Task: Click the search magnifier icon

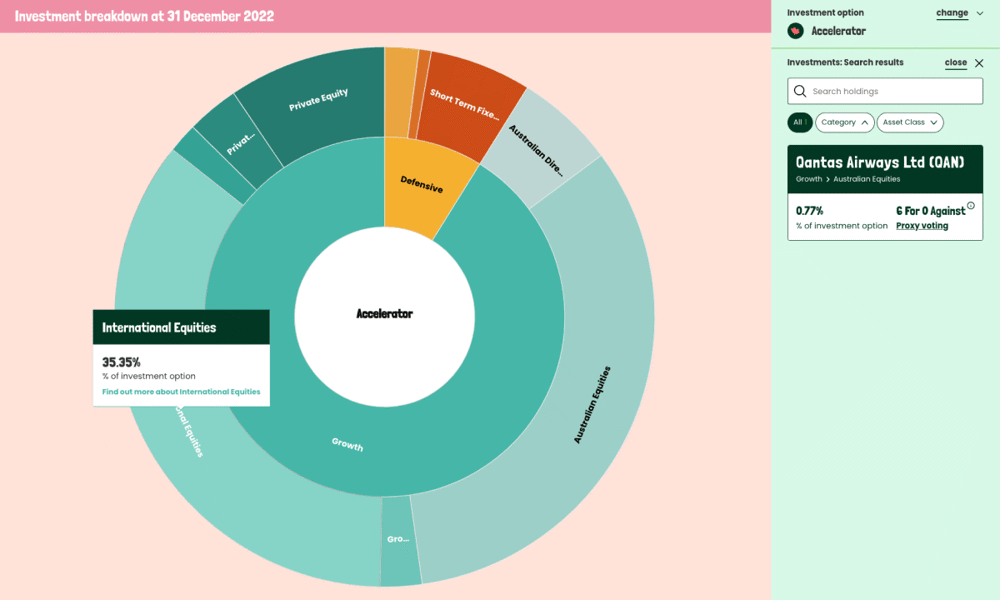Action: click(x=800, y=91)
